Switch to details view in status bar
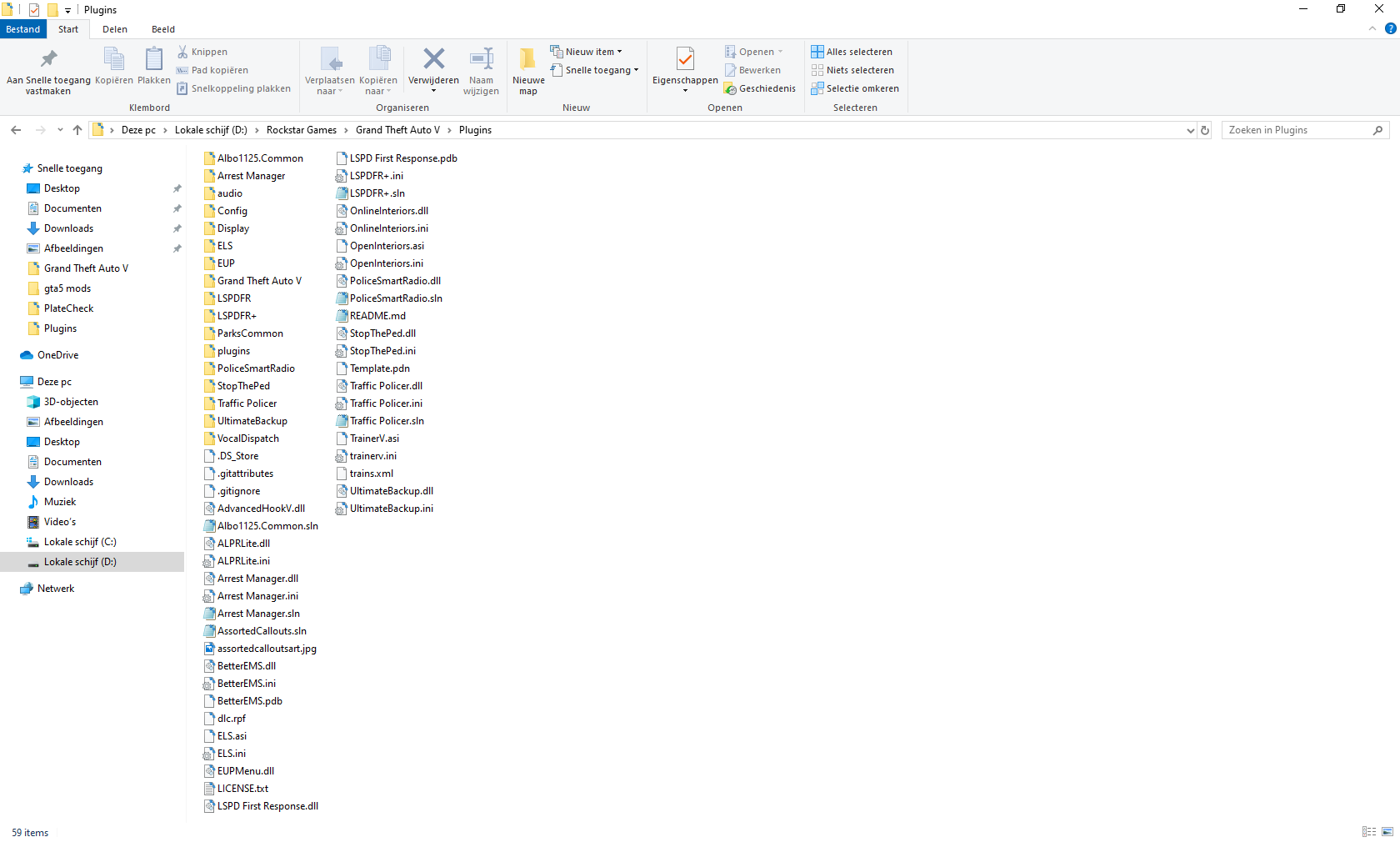 1369,832
